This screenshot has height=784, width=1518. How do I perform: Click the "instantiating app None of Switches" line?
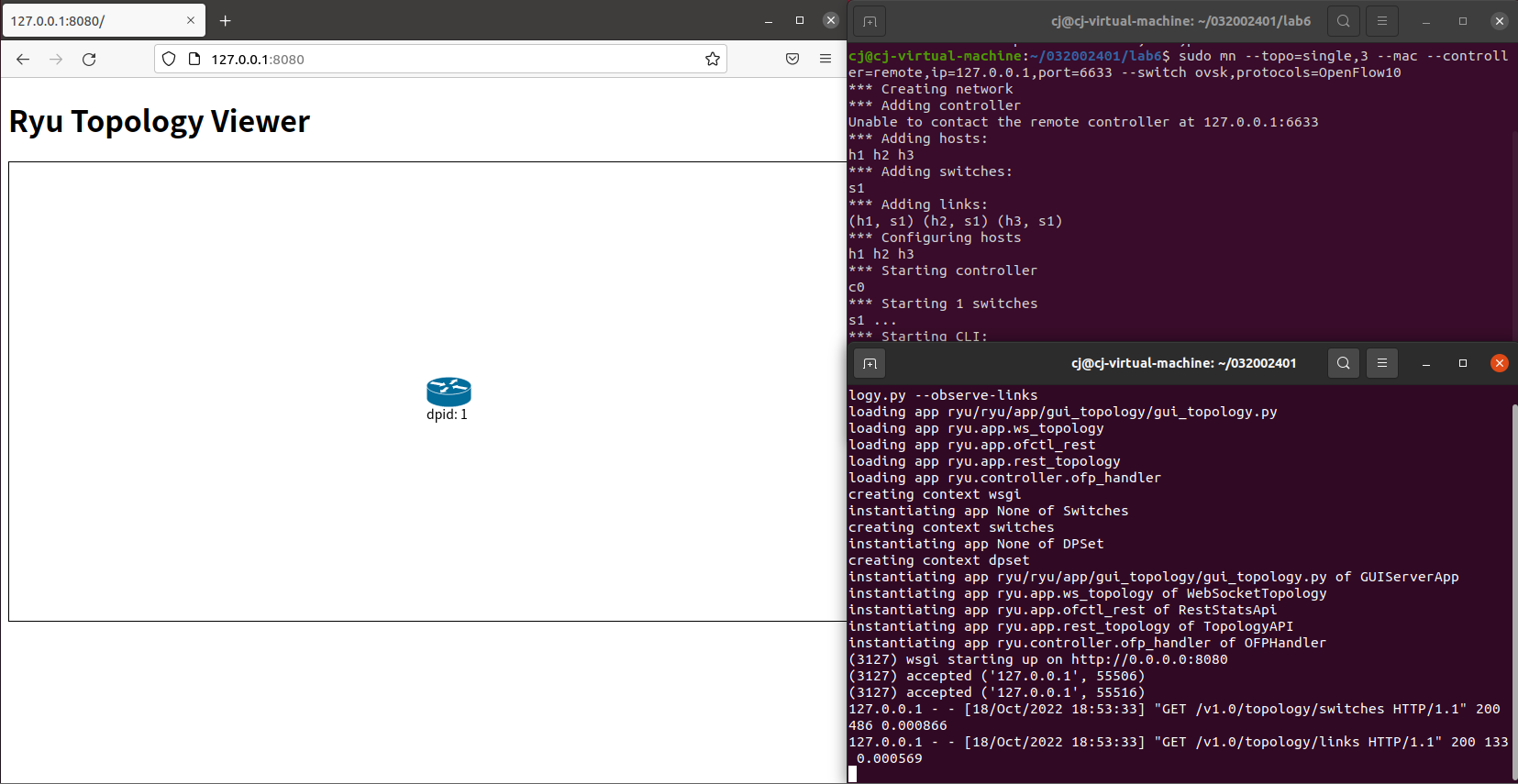(x=989, y=511)
